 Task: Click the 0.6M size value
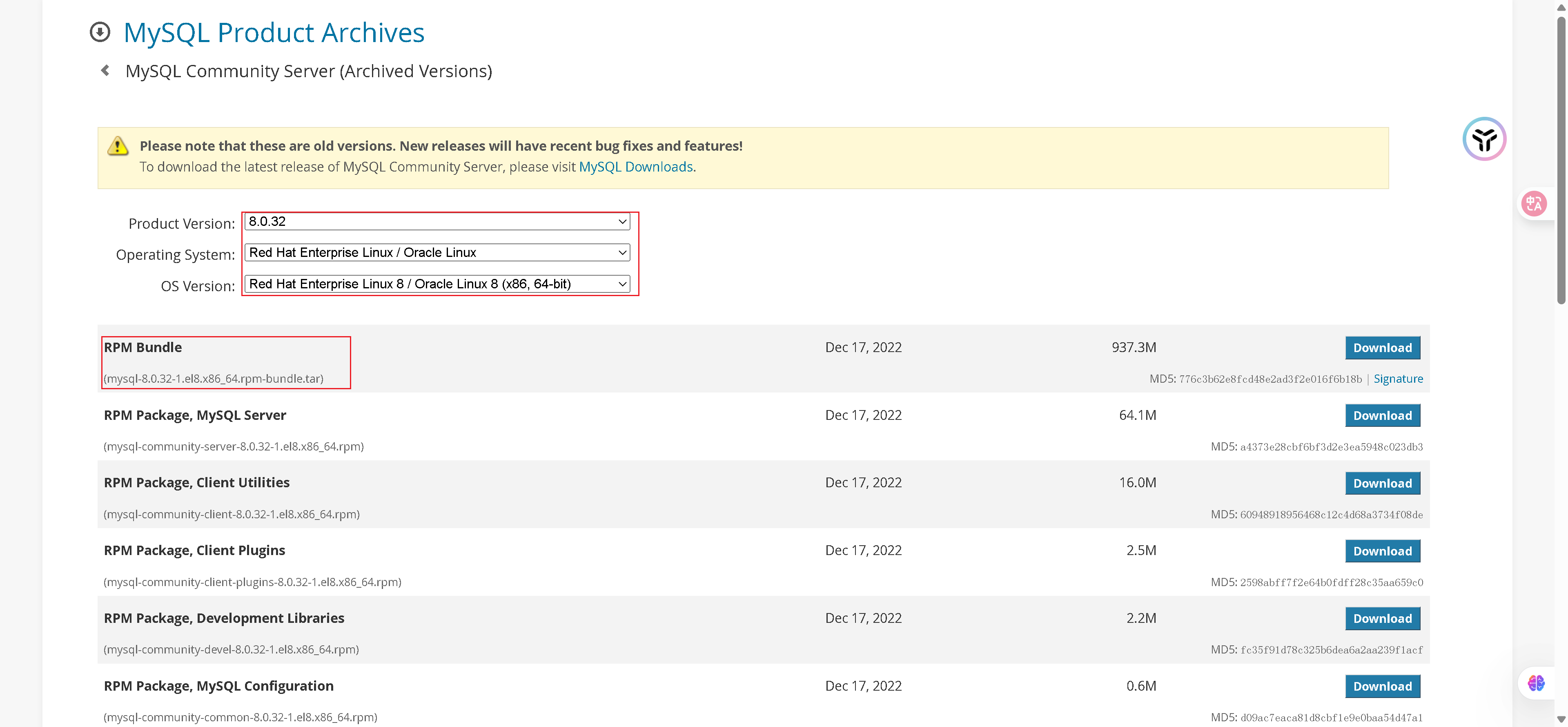click(1141, 686)
